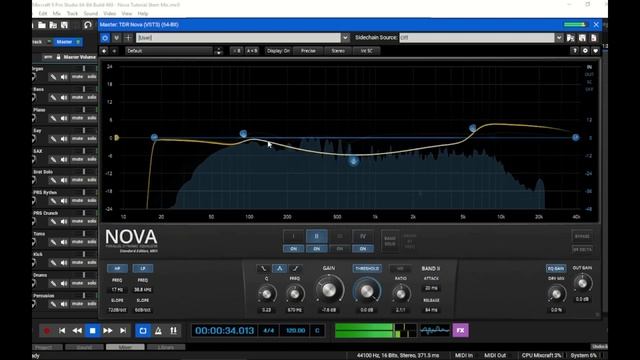Image resolution: width=640 pixels, height=360 pixels.
Task: Open the Help menu
Action: point(142,13)
